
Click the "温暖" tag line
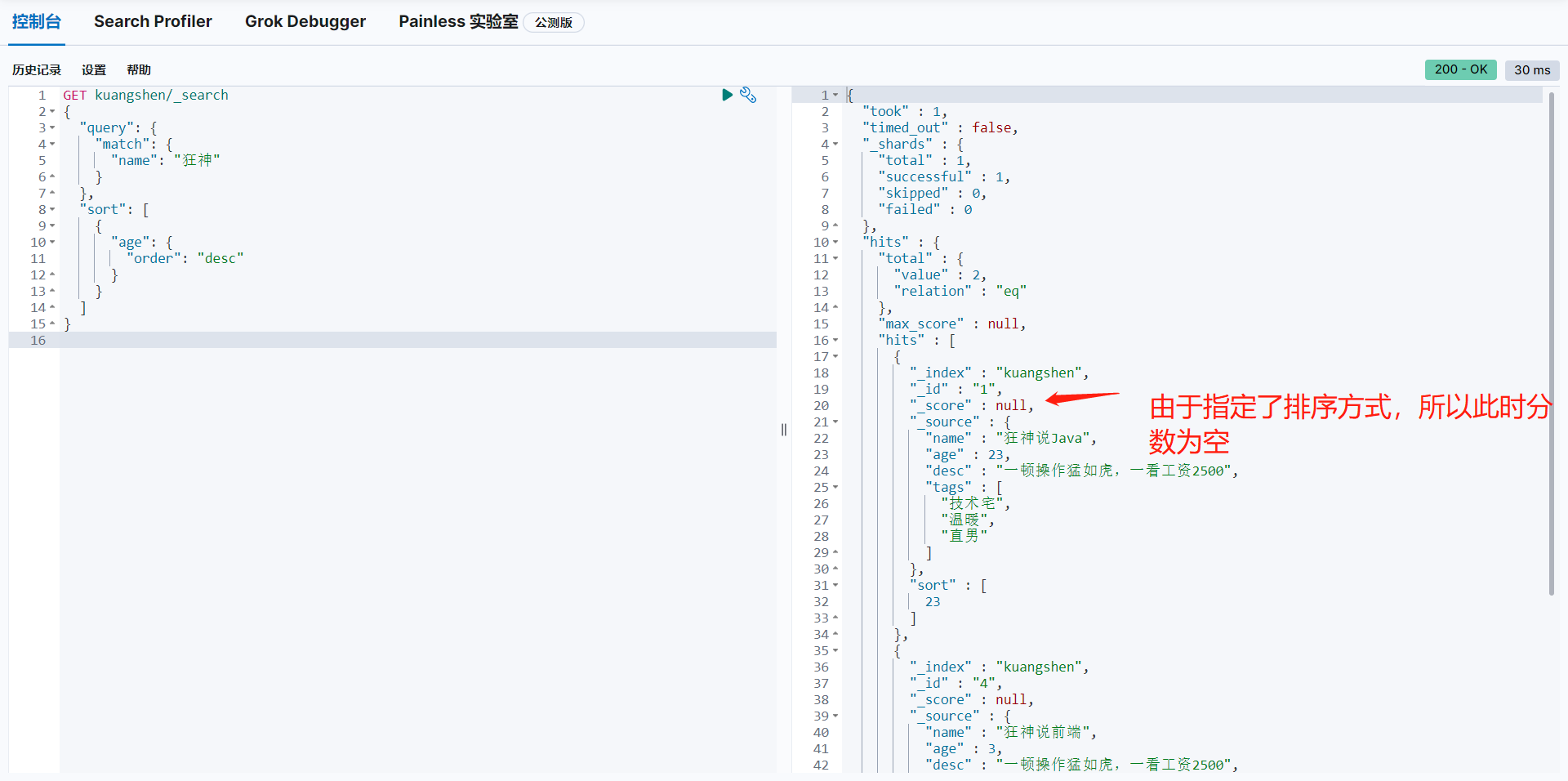967,520
